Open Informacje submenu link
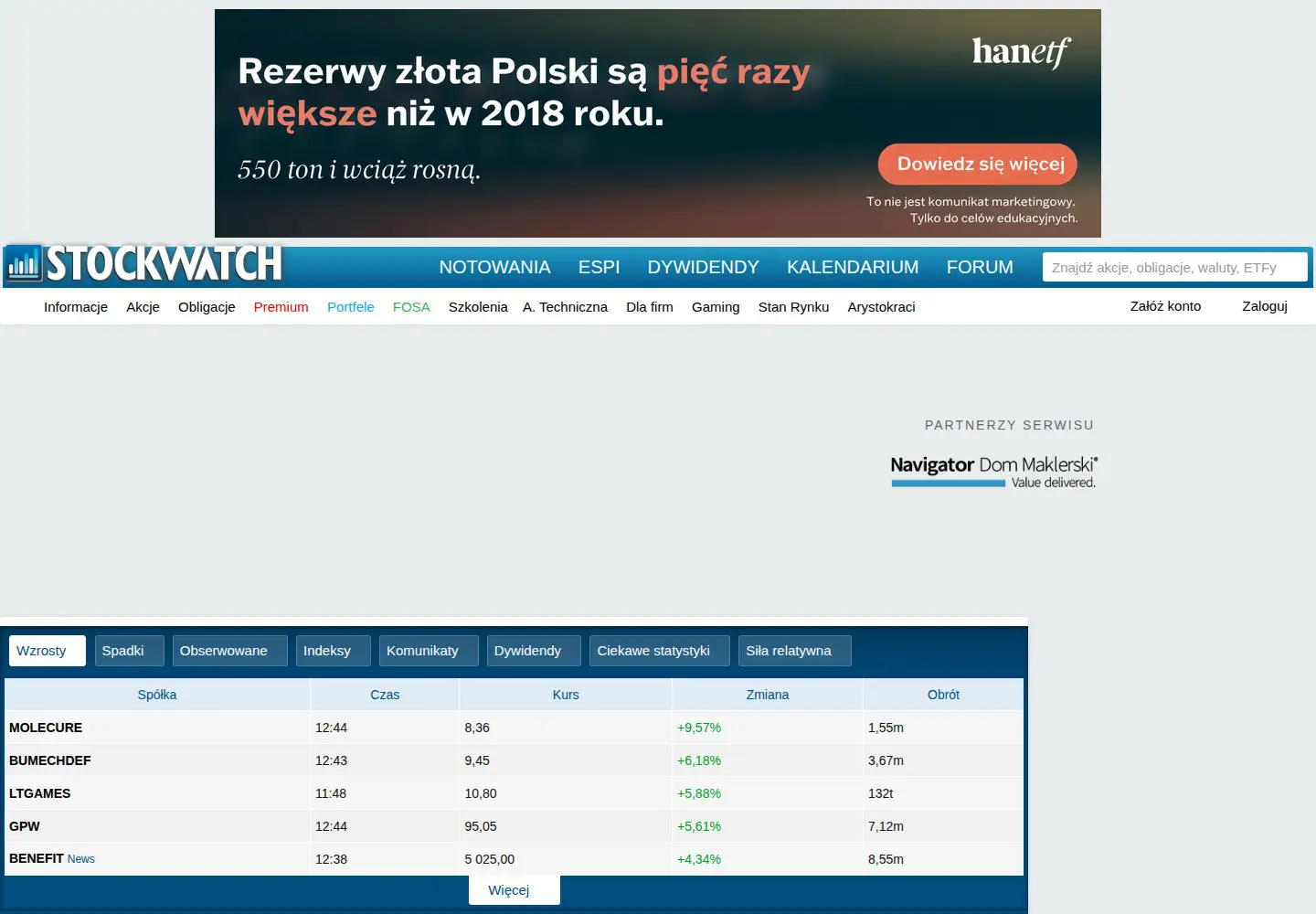1316x914 pixels. 76,307
